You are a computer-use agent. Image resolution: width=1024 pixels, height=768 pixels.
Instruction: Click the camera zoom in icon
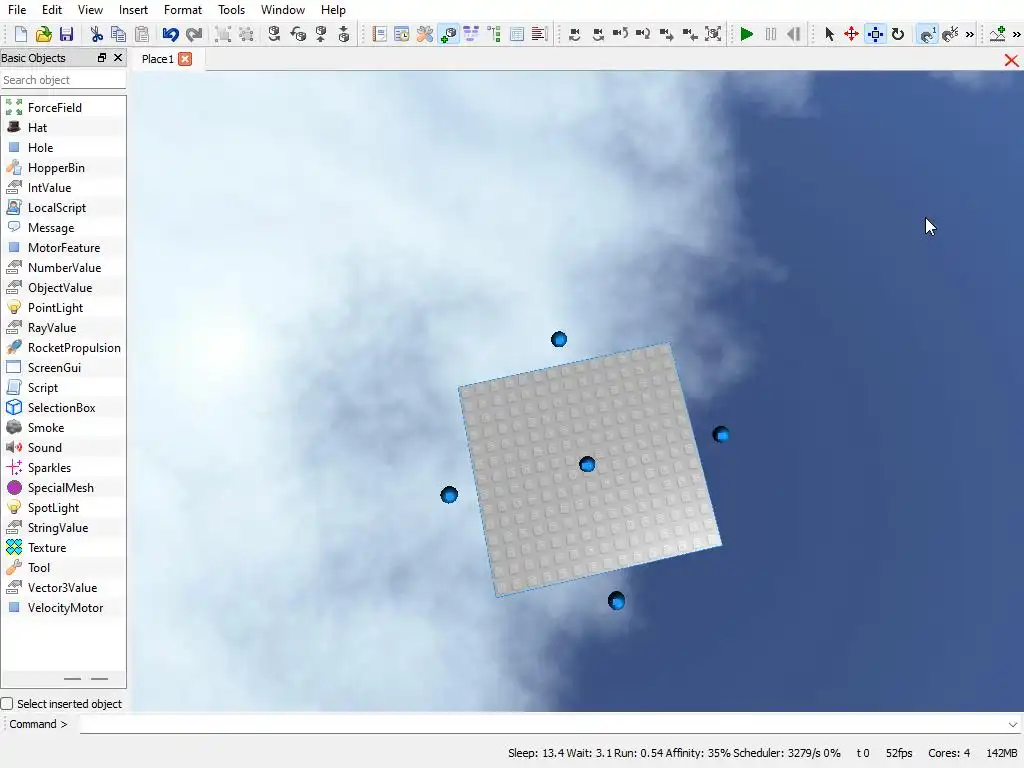coord(666,34)
